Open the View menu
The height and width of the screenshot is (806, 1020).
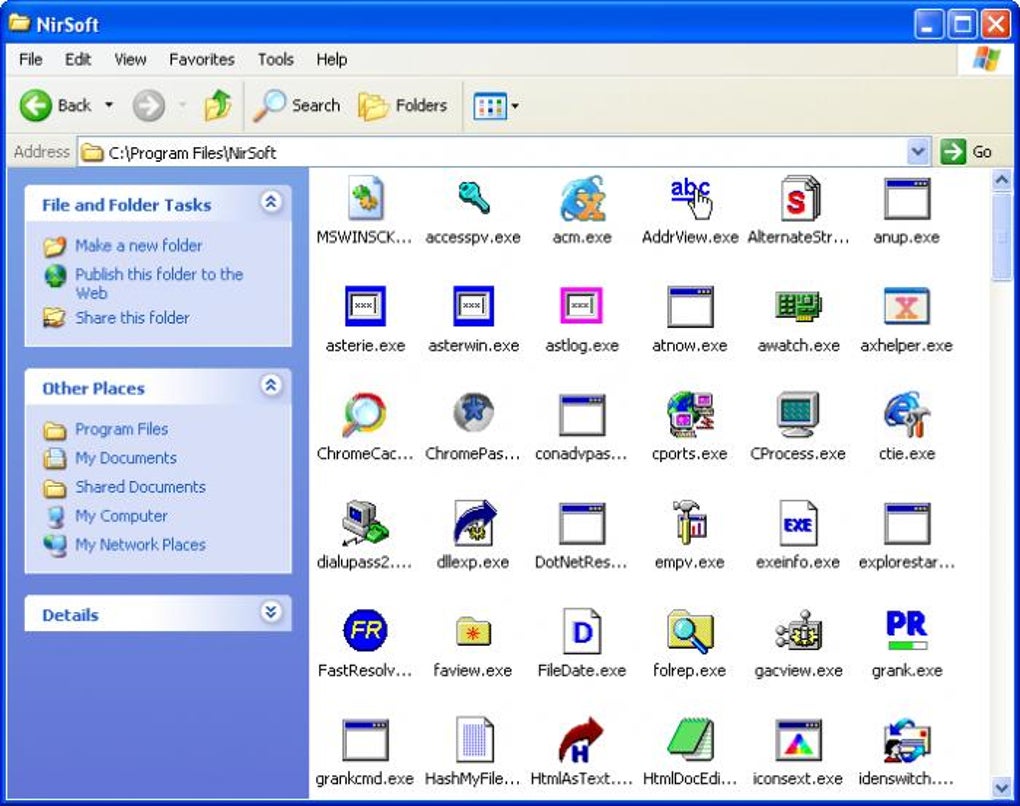pyautogui.click(x=130, y=59)
